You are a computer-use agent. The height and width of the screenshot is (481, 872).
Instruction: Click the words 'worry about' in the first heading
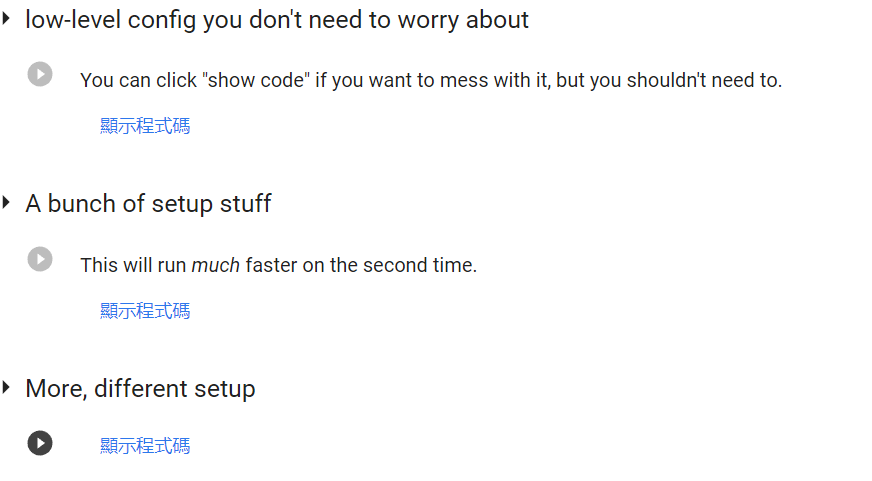tap(463, 20)
